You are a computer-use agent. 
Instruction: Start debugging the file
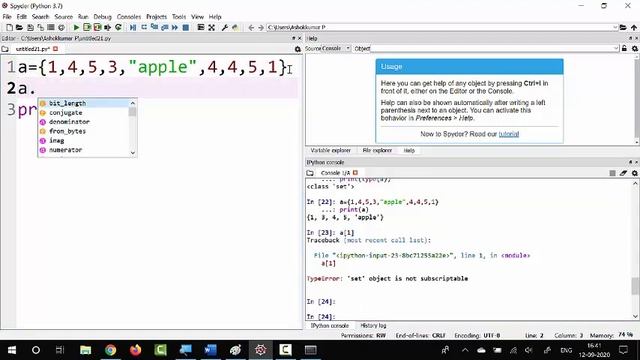pos(133,27)
